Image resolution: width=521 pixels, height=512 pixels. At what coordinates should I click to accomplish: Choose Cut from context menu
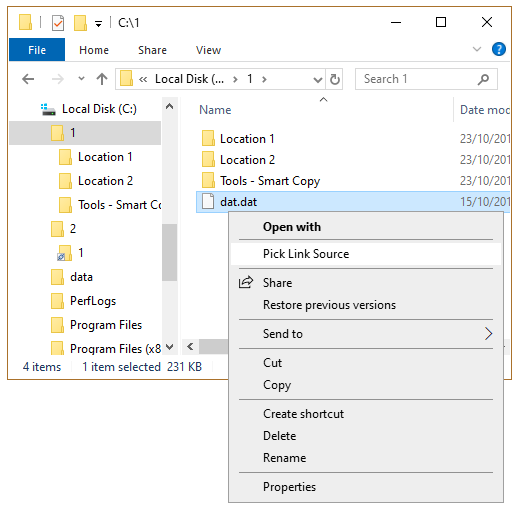click(366, 363)
